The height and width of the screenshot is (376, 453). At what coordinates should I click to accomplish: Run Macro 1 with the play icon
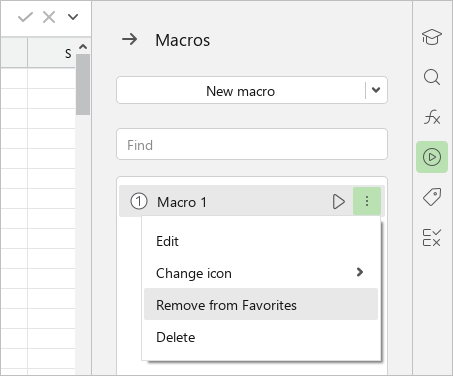[x=338, y=202]
